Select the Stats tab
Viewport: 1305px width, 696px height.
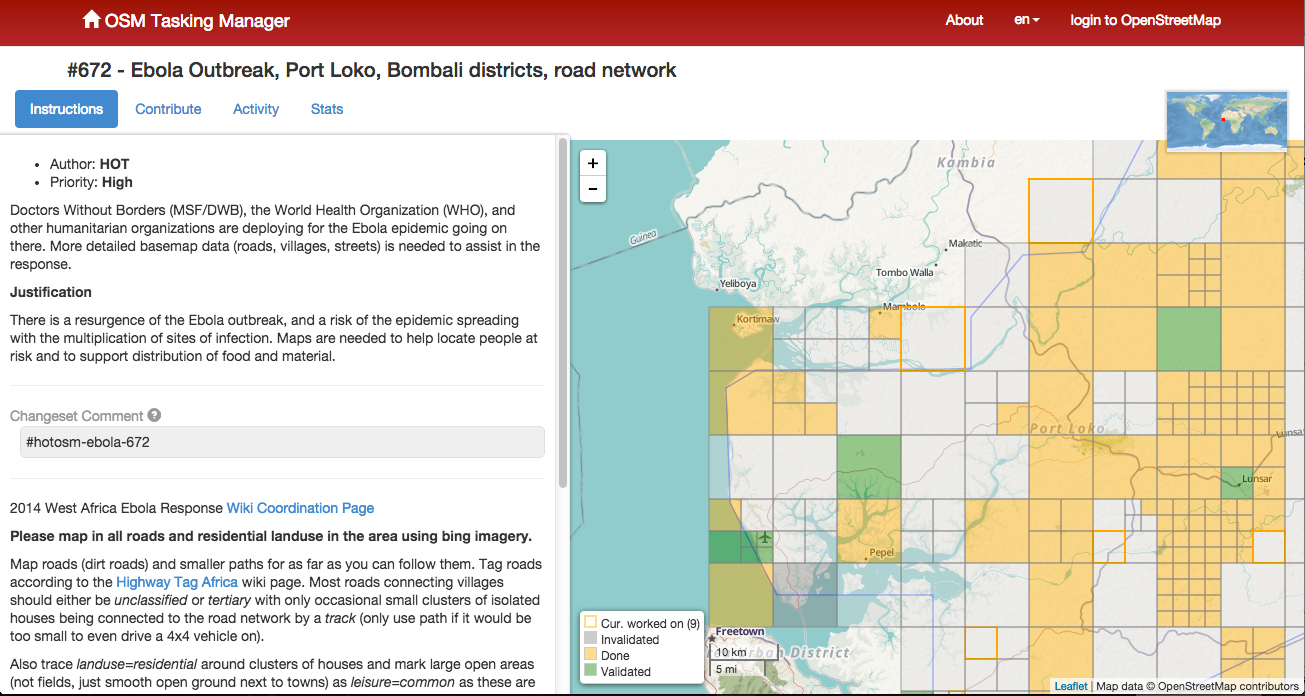tap(327, 109)
